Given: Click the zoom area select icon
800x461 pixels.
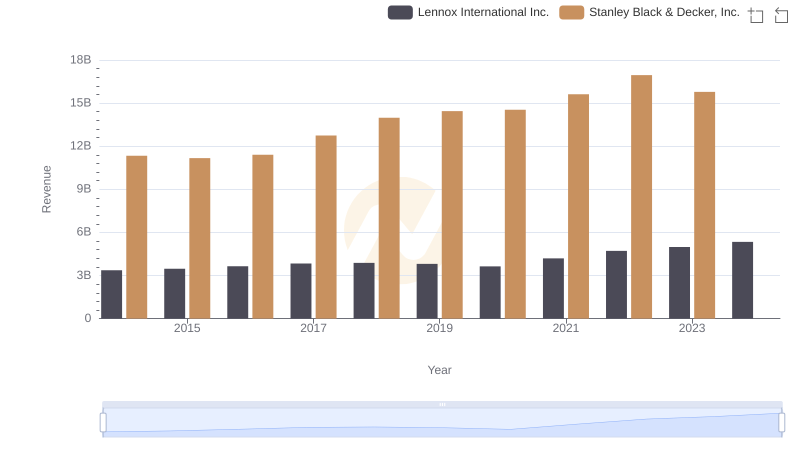Looking at the screenshot, I should point(756,15).
